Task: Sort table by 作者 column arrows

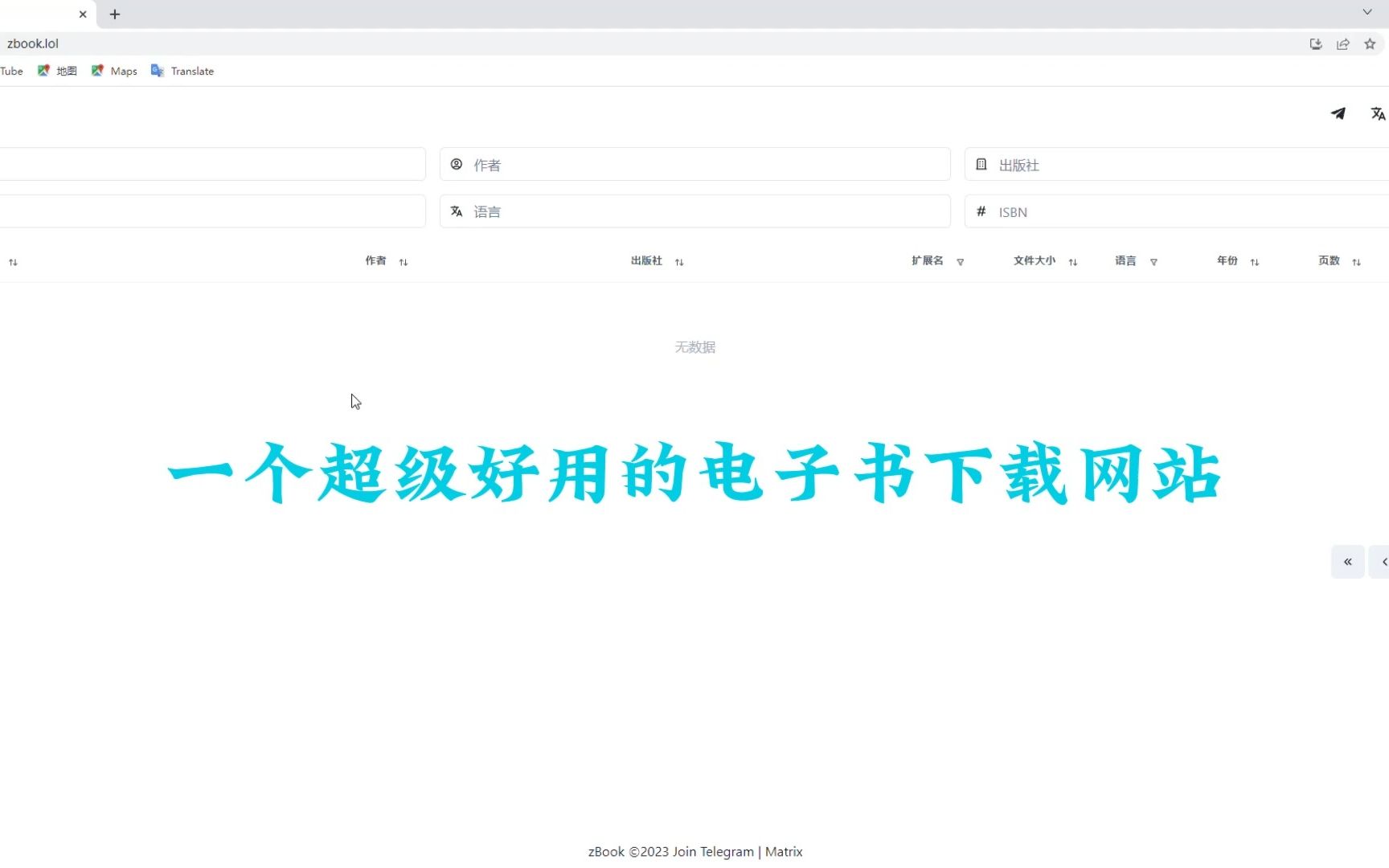Action: pos(404,262)
